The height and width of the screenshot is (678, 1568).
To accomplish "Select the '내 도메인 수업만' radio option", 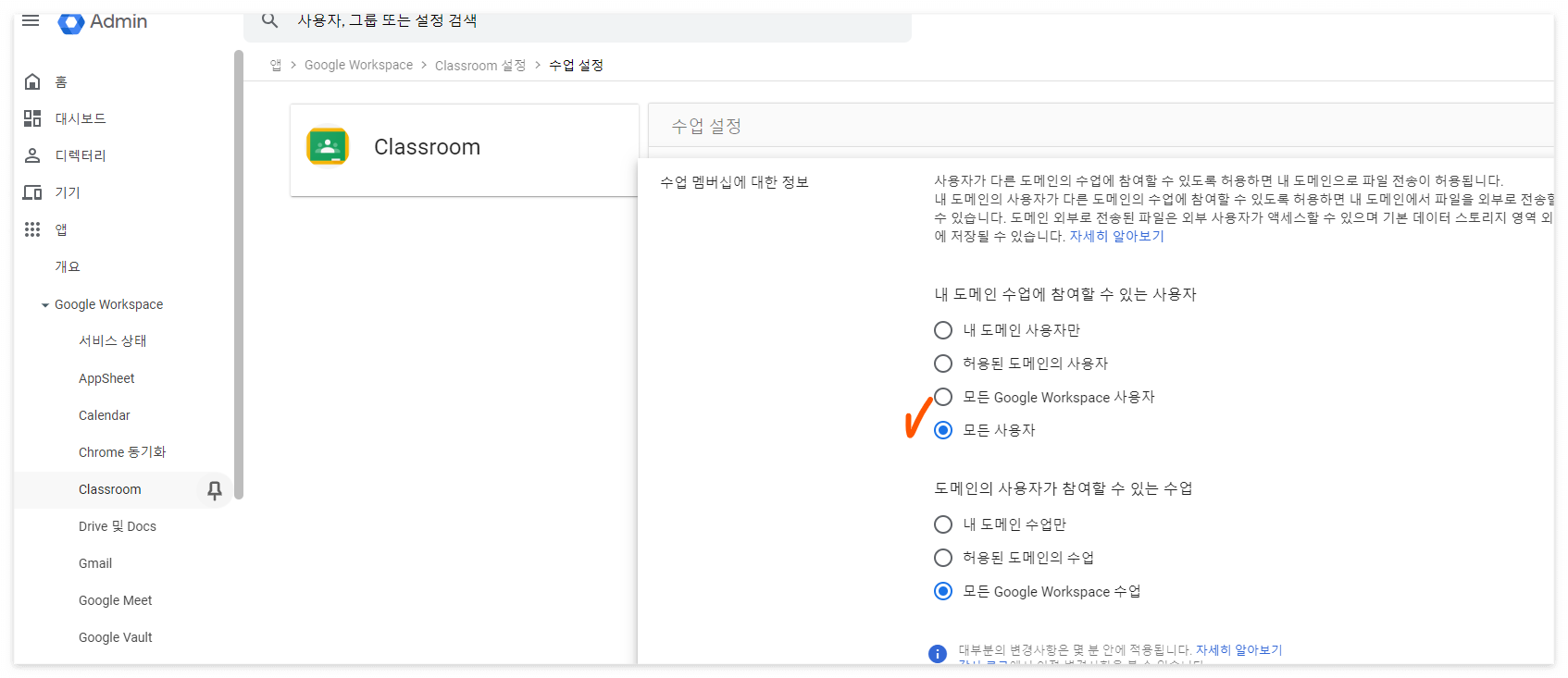I will coord(943,524).
